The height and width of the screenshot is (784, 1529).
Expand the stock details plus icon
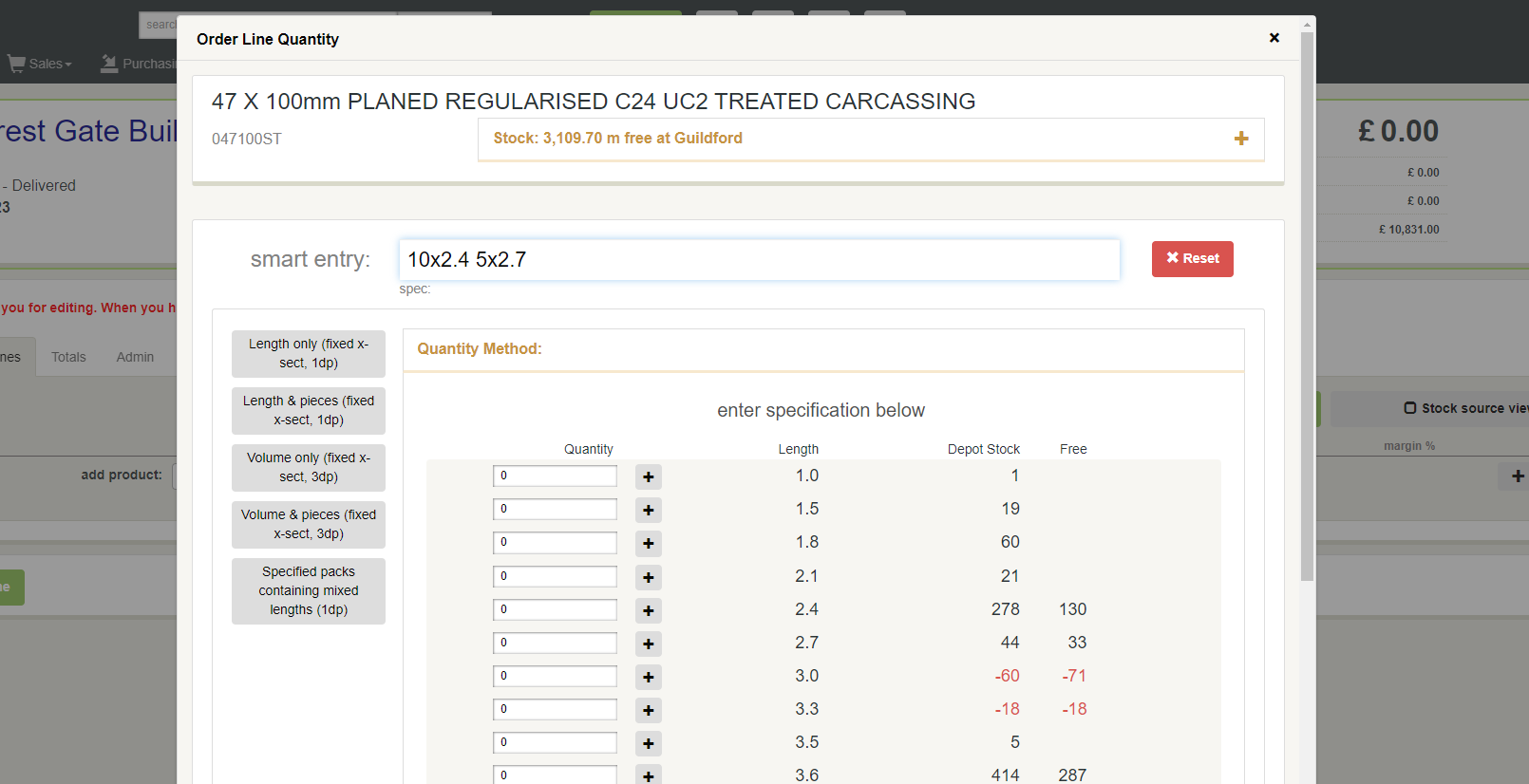pos(1241,139)
